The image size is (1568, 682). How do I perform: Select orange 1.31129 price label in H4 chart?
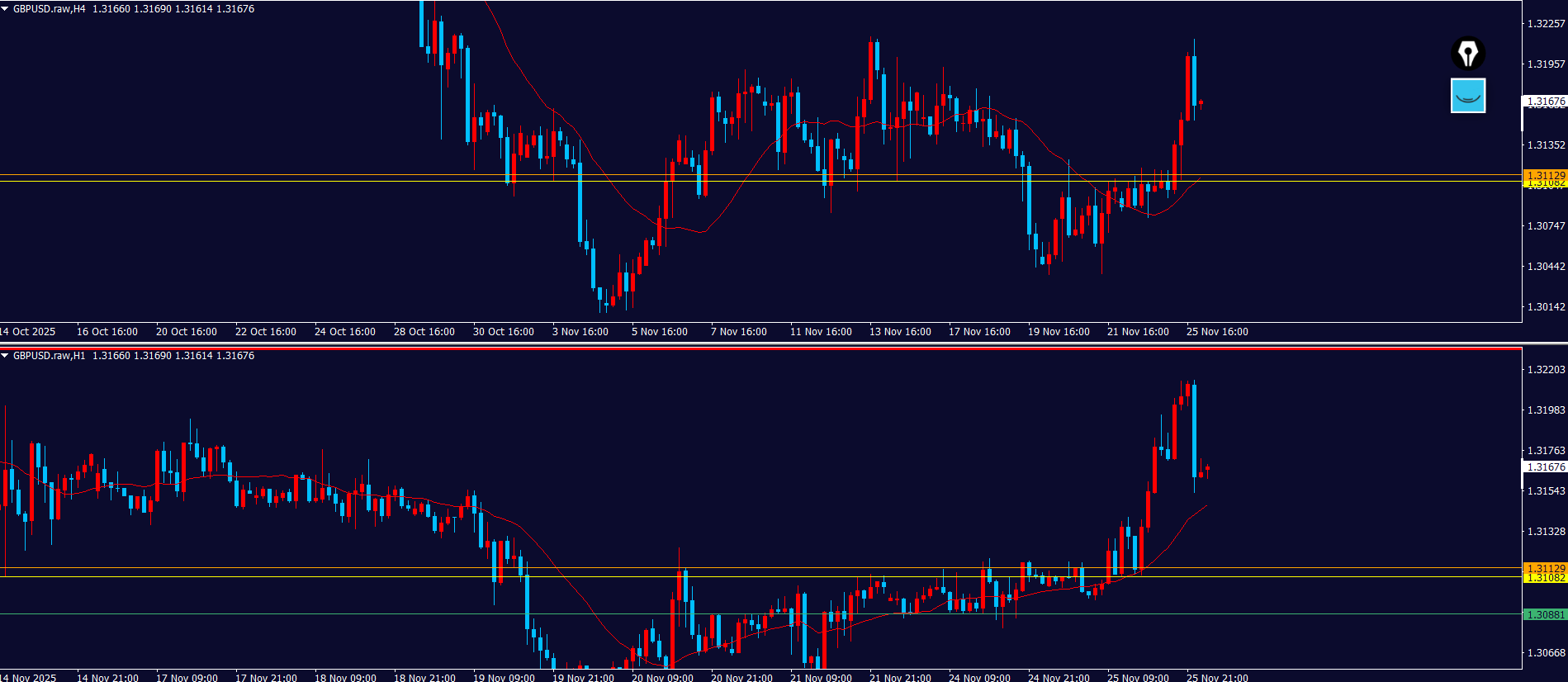point(1545,175)
